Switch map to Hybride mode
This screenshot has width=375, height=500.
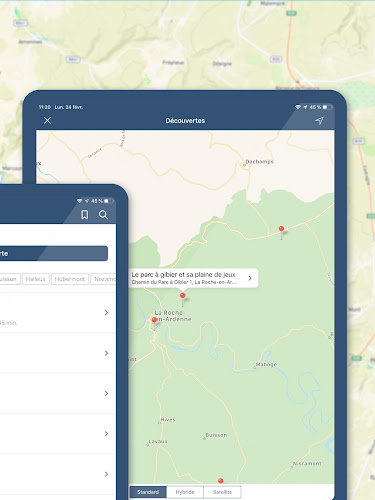[x=185, y=492]
